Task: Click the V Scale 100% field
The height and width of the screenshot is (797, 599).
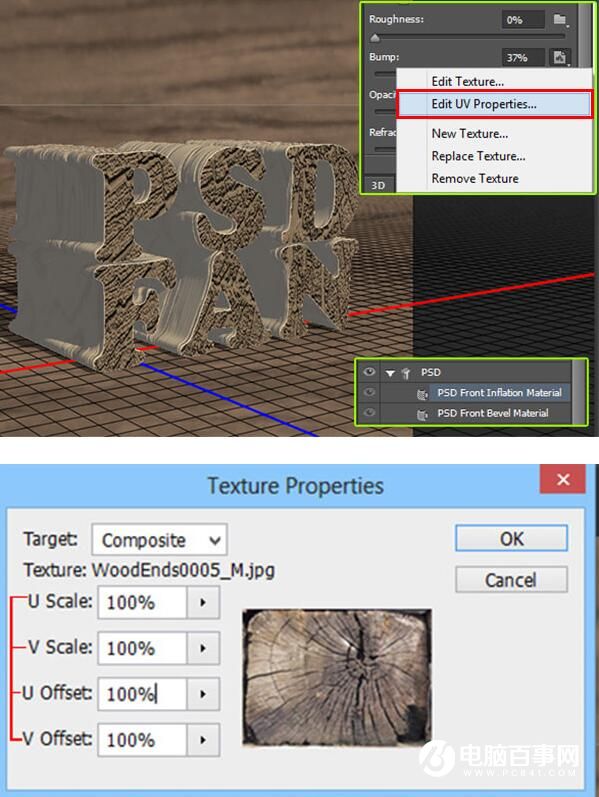Action: 142,648
